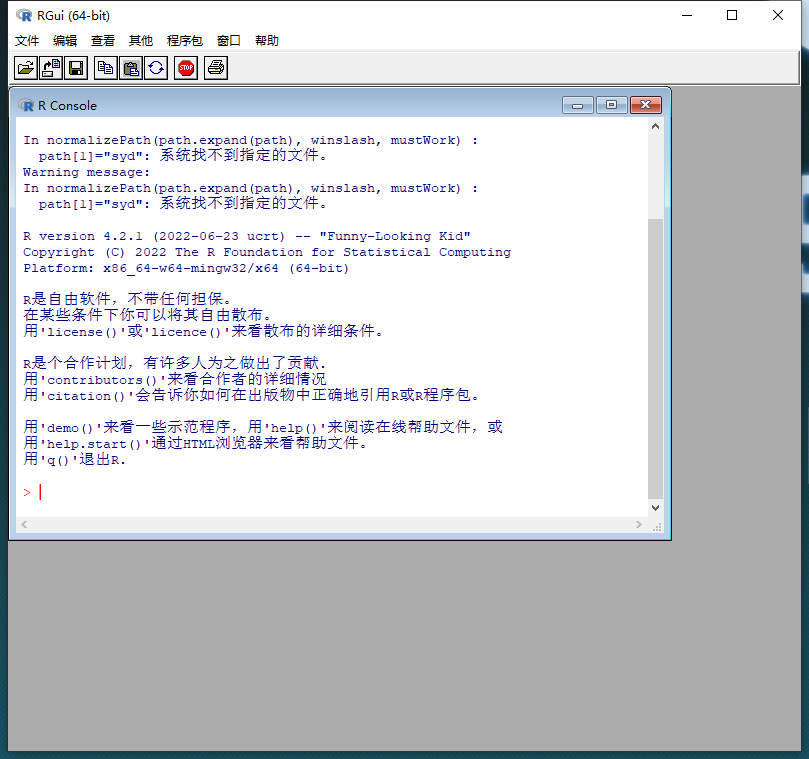Click the 'citation()' text in console
The image size is (809, 759).
86,396
